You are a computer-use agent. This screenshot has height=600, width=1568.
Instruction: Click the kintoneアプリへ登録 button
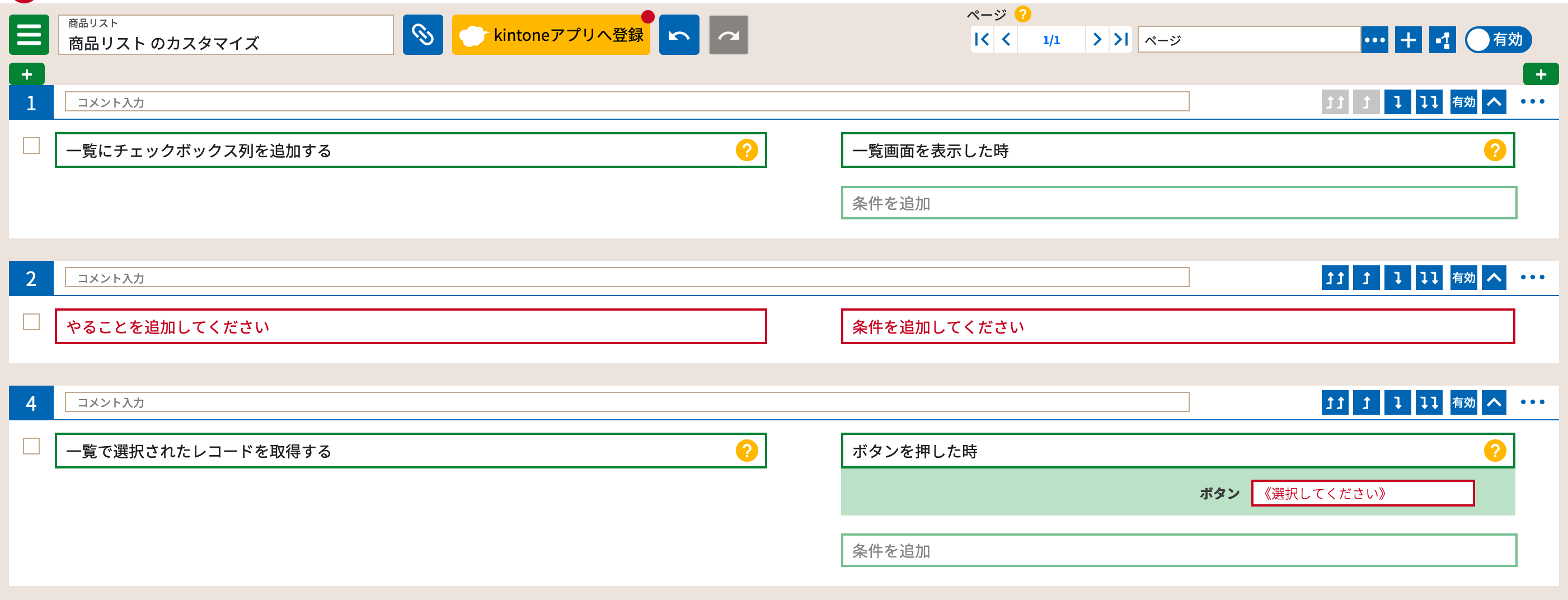[x=551, y=35]
